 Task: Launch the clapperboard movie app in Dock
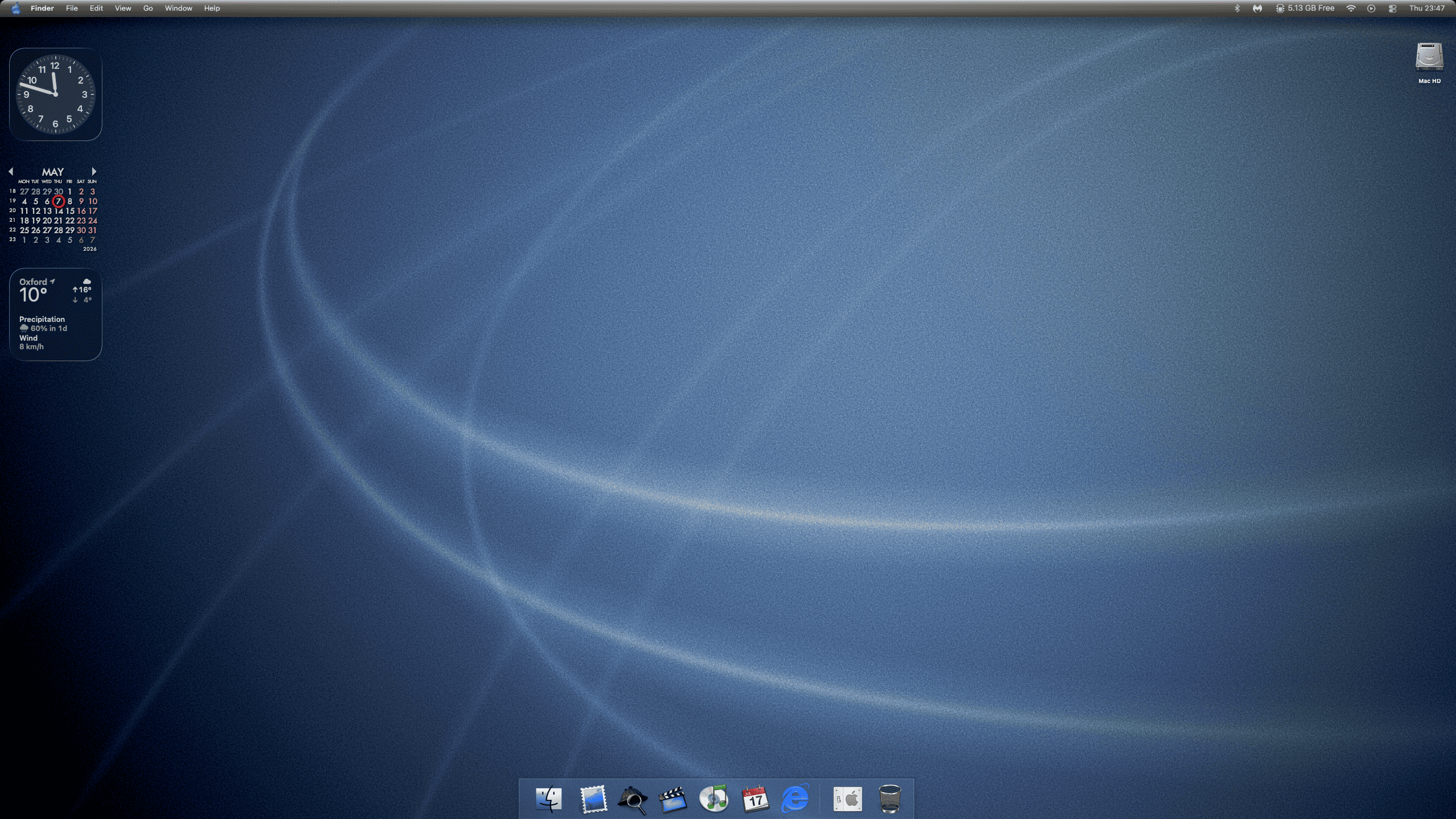pos(672,800)
